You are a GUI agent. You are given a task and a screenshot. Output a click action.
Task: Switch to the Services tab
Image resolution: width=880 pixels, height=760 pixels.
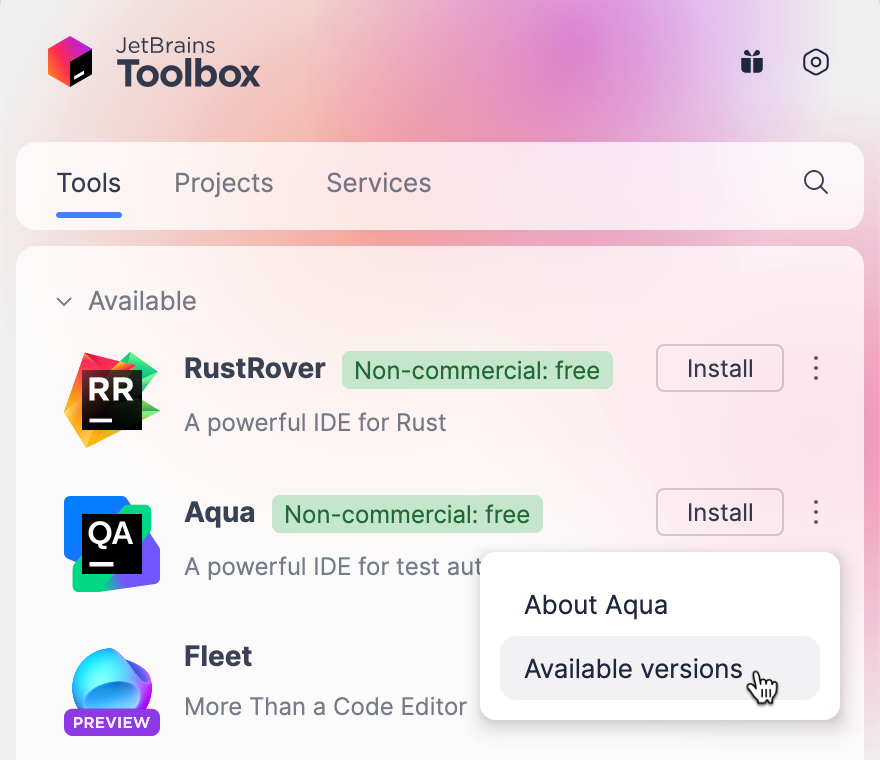point(379,183)
